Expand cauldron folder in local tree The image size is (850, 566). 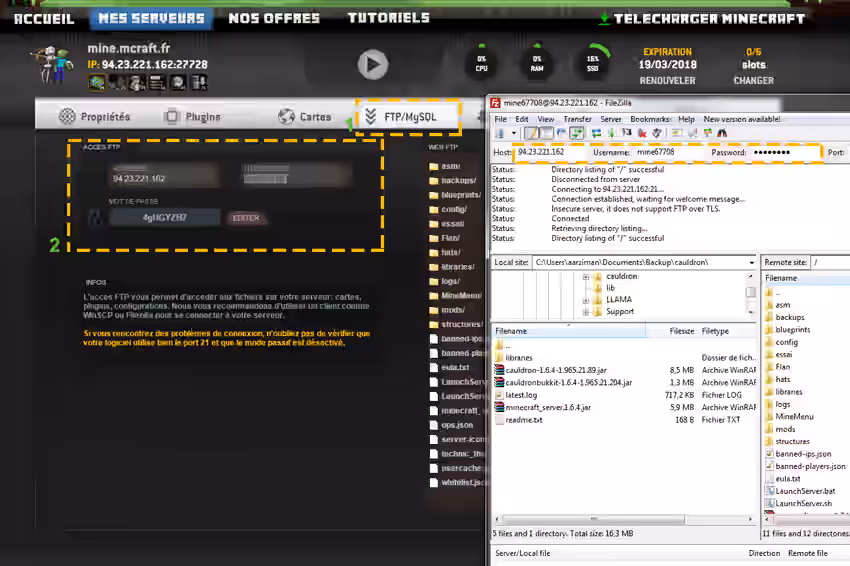click(586, 276)
